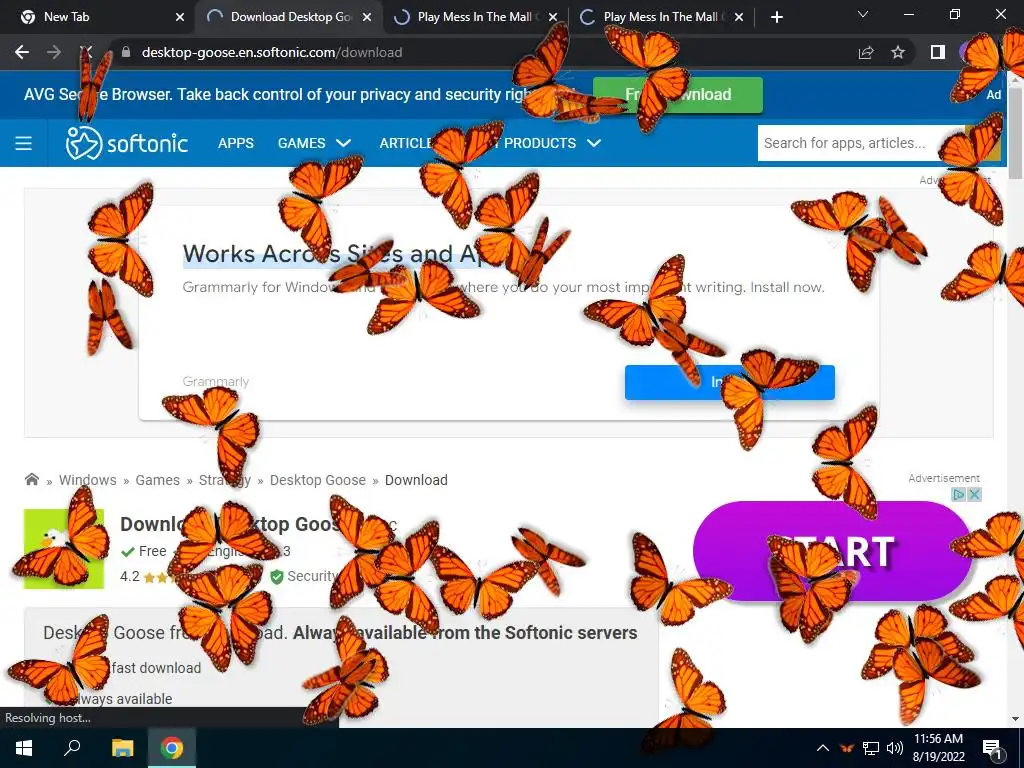The width and height of the screenshot is (1024, 768).
Task: Select the Download Desktop Goose tab
Action: click(287, 17)
